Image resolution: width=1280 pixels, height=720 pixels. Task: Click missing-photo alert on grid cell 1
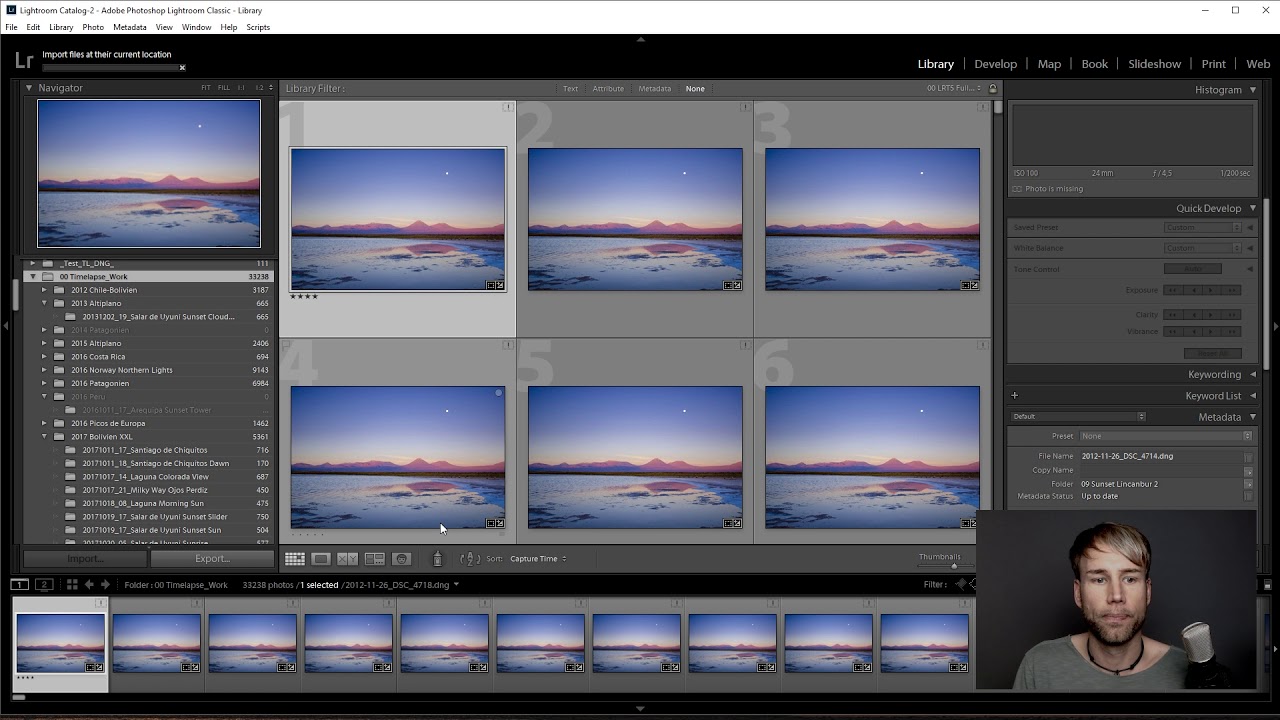tap(508, 107)
